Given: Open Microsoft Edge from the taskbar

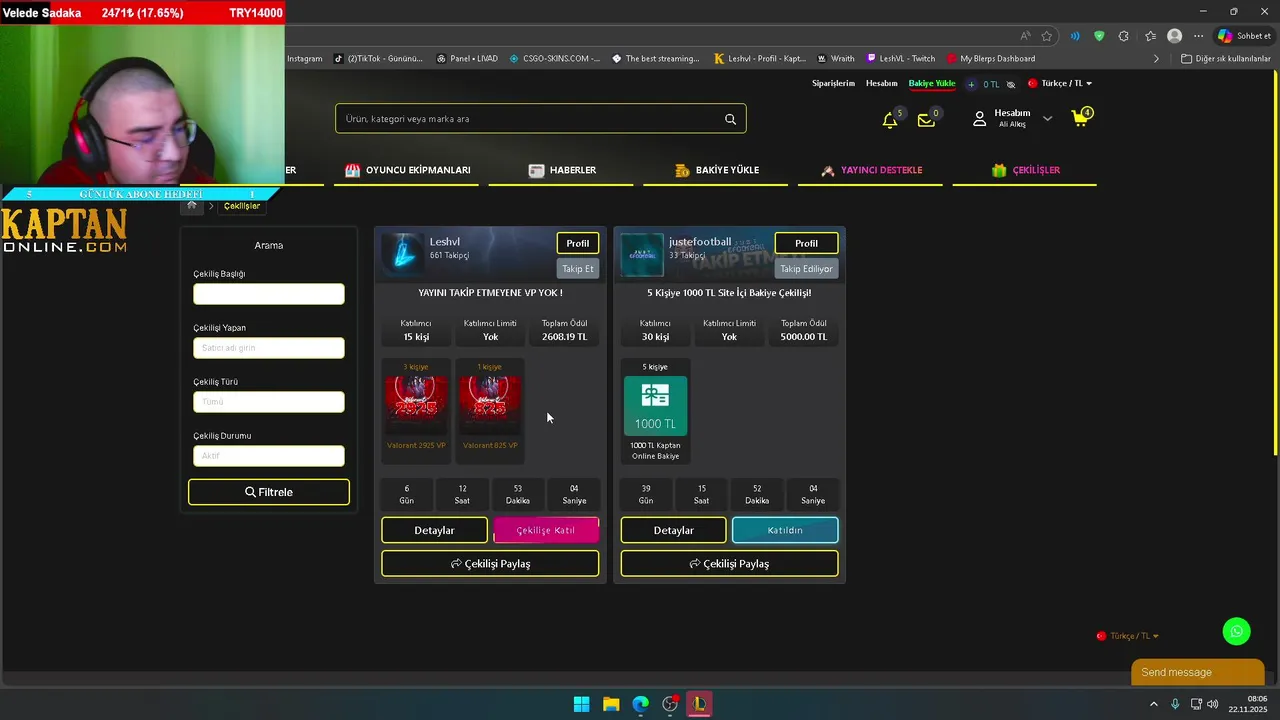Looking at the screenshot, I should pos(640,704).
